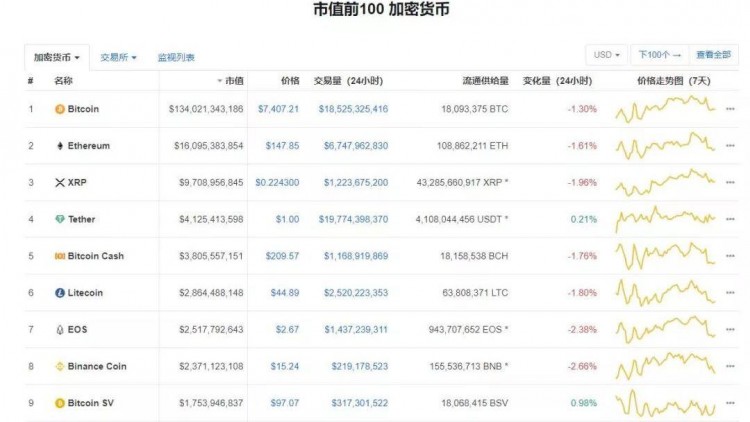The image size is (750, 422).
Task: Click EOS volume $1,437,239,311
Action: [x=356, y=330]
